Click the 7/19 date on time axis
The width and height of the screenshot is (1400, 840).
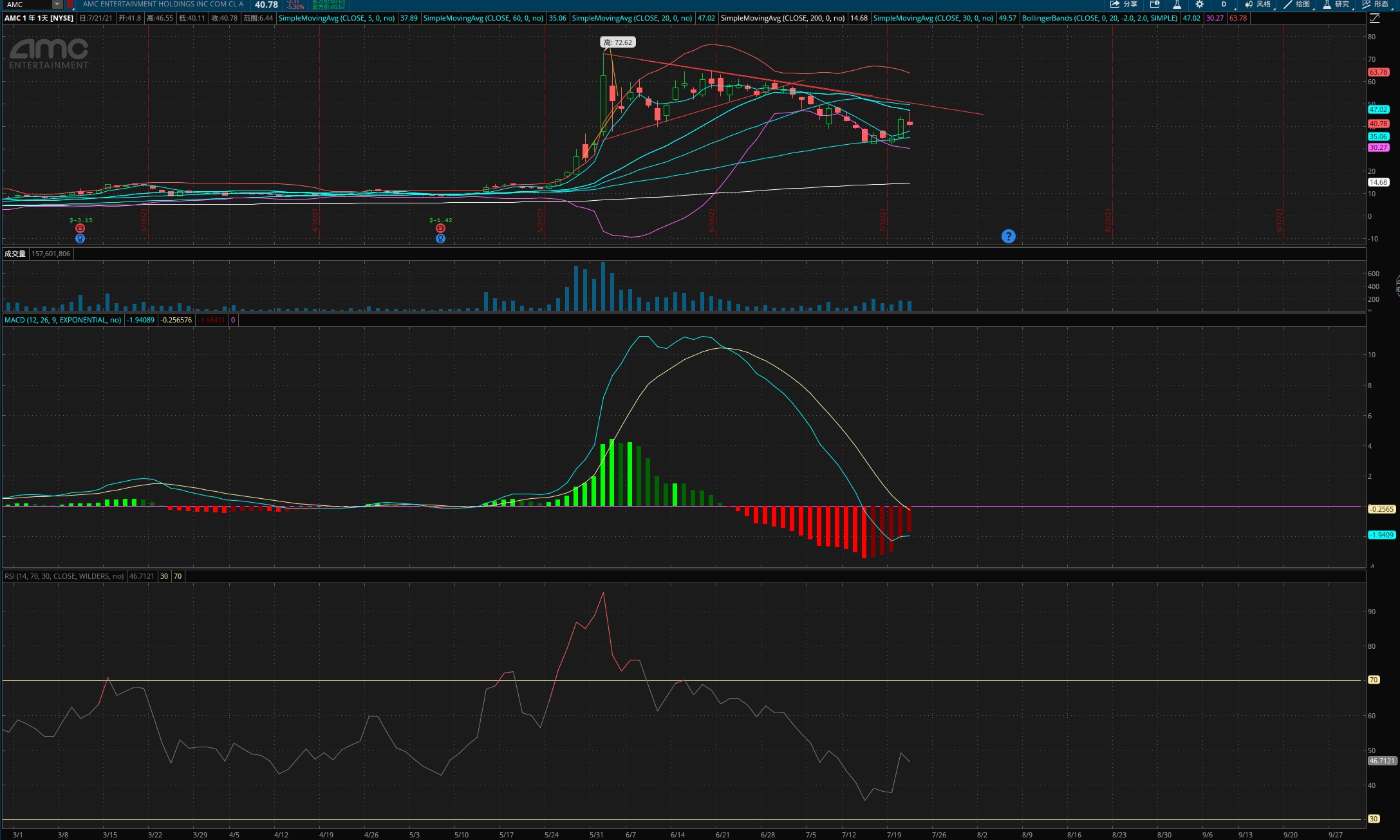pyautogui.click(x=894, y=835)
